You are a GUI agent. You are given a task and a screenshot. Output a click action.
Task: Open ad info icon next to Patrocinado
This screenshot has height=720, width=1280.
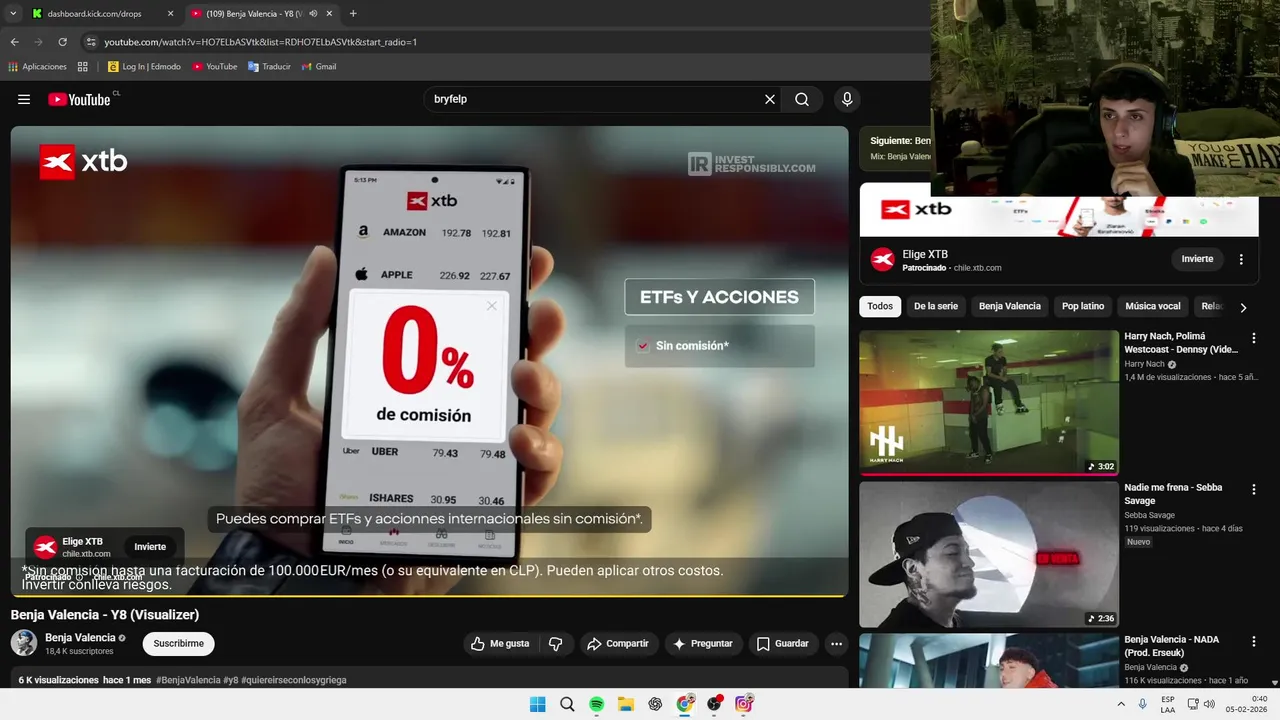[x=79, y=577]
